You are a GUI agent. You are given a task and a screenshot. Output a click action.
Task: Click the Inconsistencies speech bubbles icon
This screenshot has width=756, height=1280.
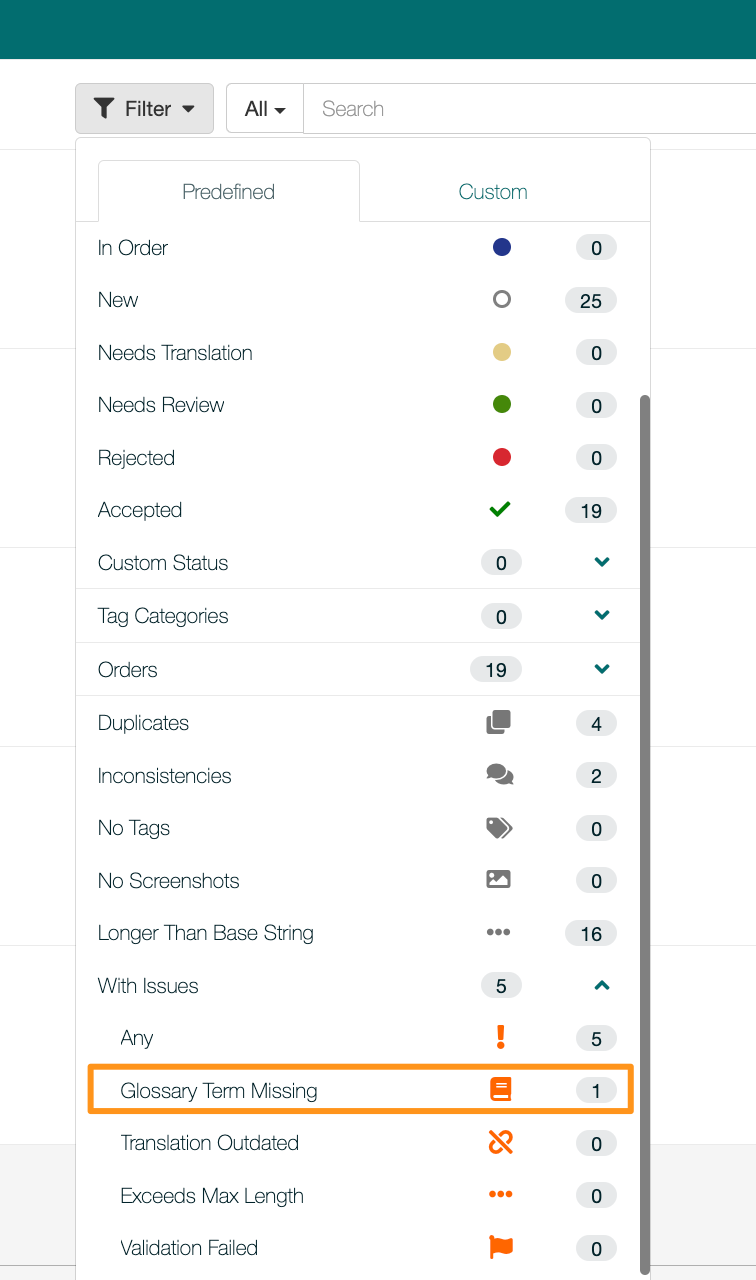click(x=499, y=775)
